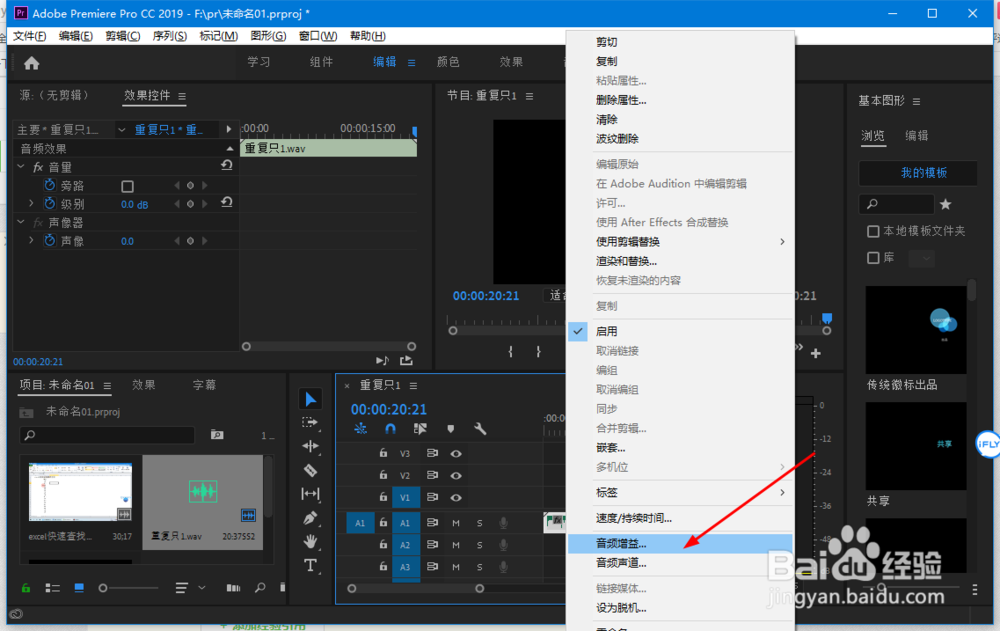Click the Home icon

[x=31, y=63]
